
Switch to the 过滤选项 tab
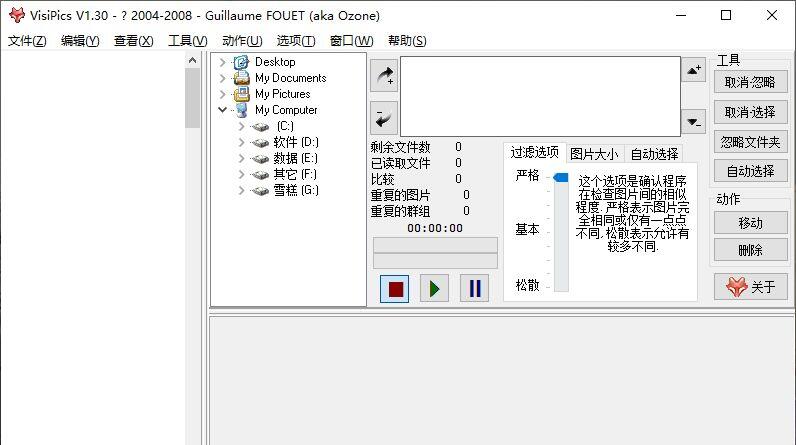click(x=535, y=152)
